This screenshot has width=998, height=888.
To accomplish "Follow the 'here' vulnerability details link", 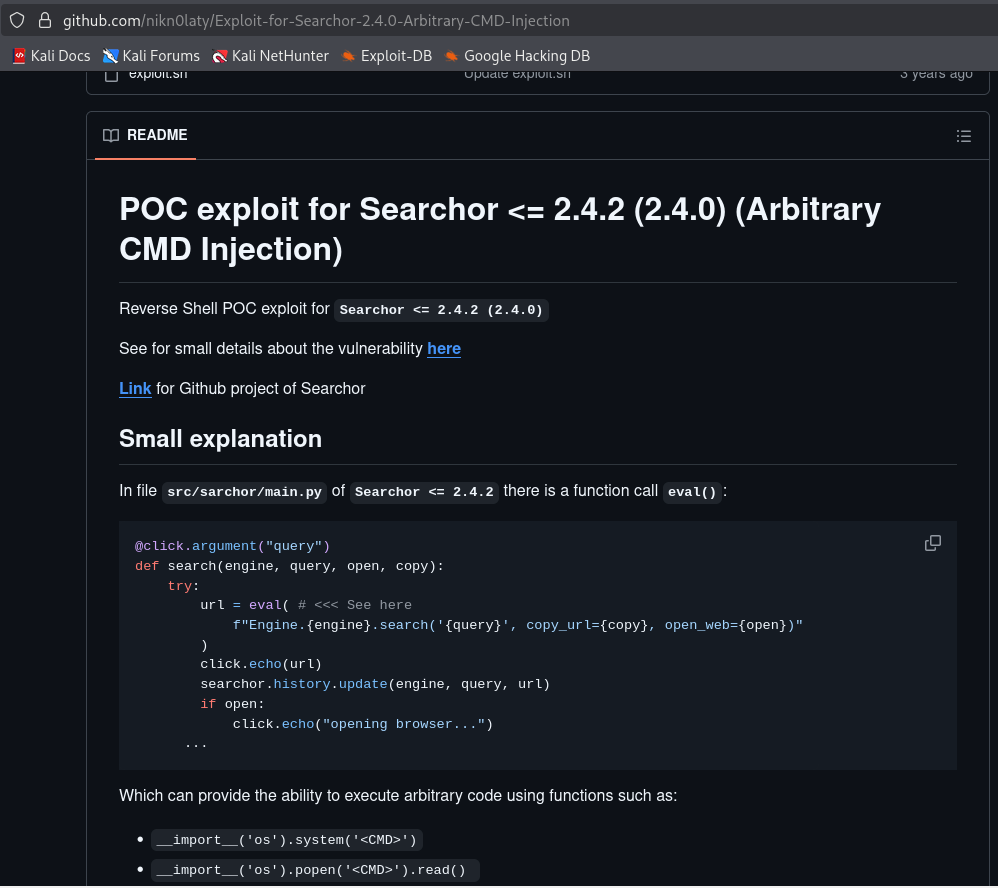I will tap(444, 349).
